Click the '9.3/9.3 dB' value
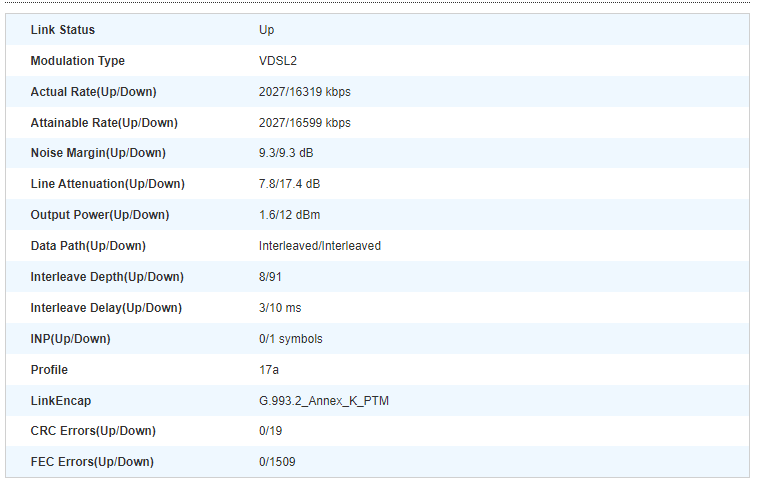 coord(286,153)
